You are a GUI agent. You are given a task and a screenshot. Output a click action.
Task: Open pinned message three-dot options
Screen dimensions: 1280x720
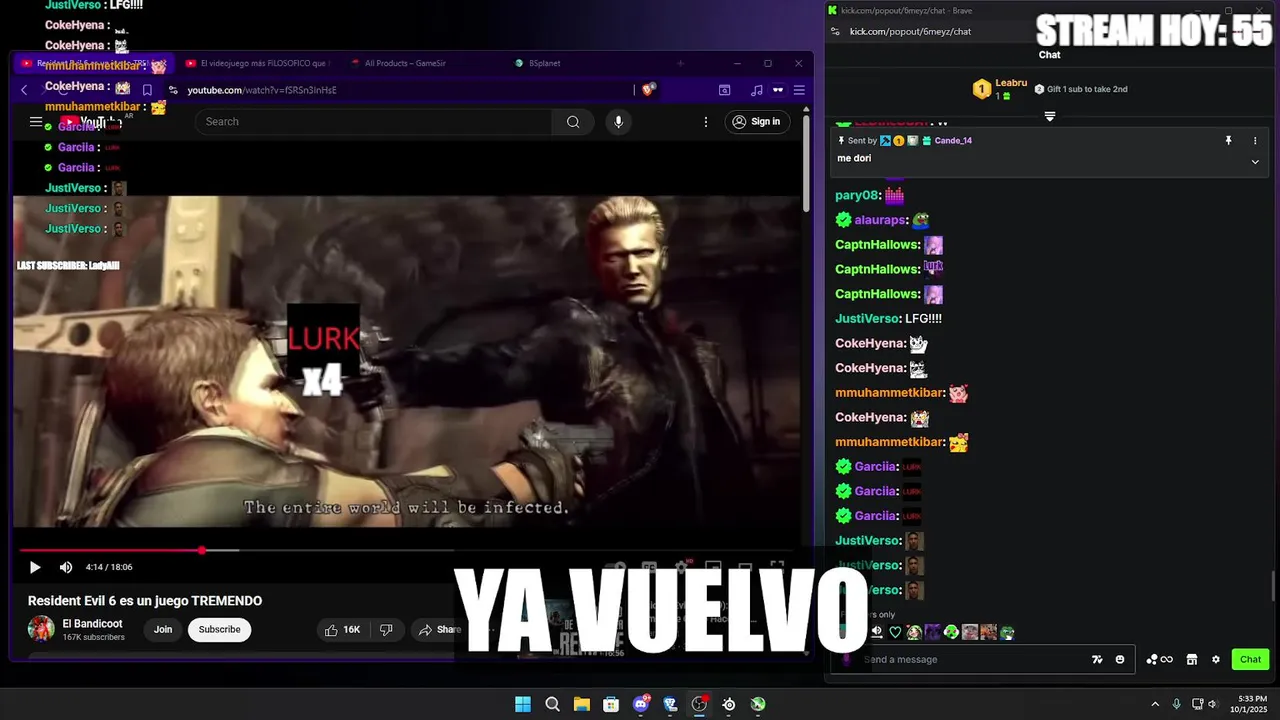pyautogui.click(x=1255, y=141)
